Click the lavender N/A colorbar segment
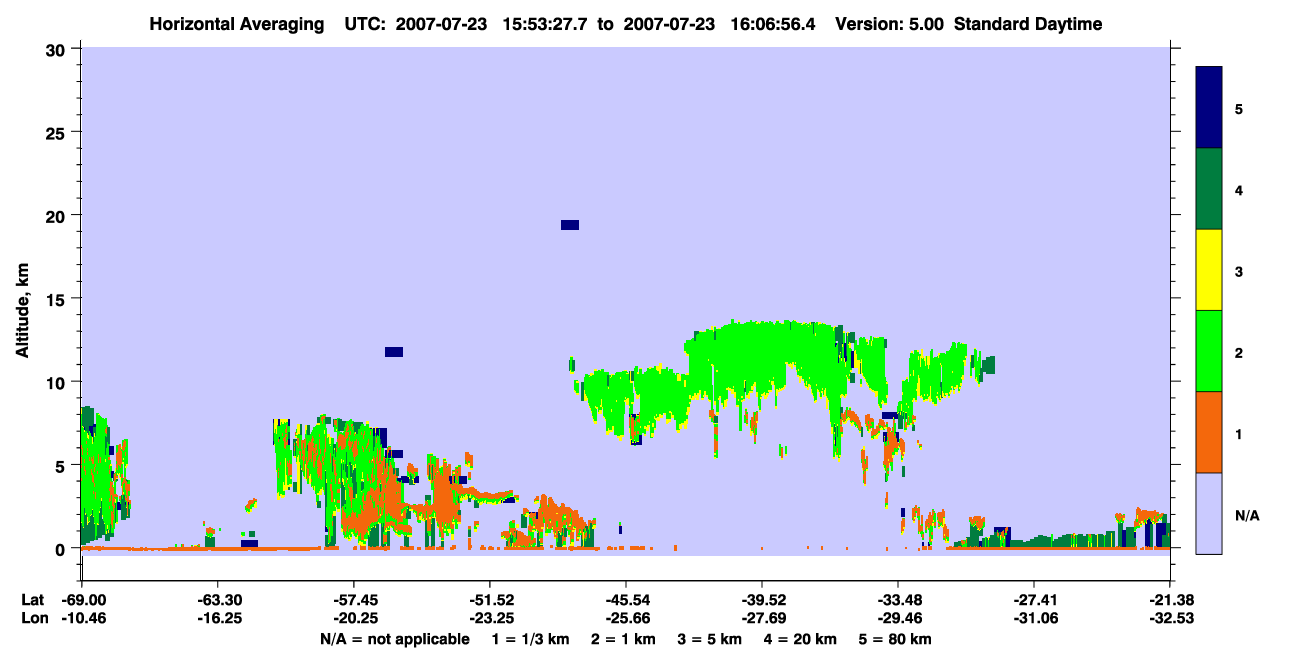The height and width of the screenshot is (667, 1300). click(1209, 513)
